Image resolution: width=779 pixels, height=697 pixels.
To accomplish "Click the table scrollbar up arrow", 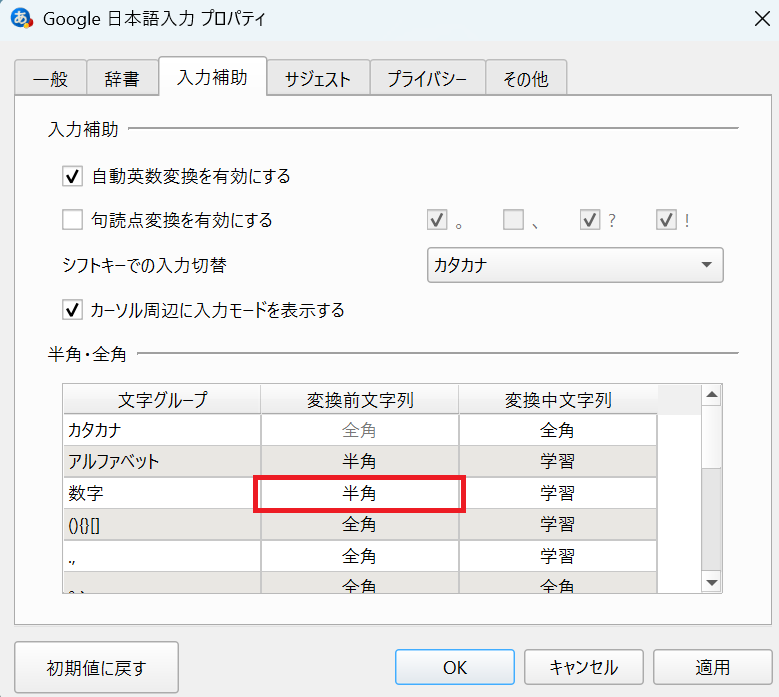I will (712, 395).
